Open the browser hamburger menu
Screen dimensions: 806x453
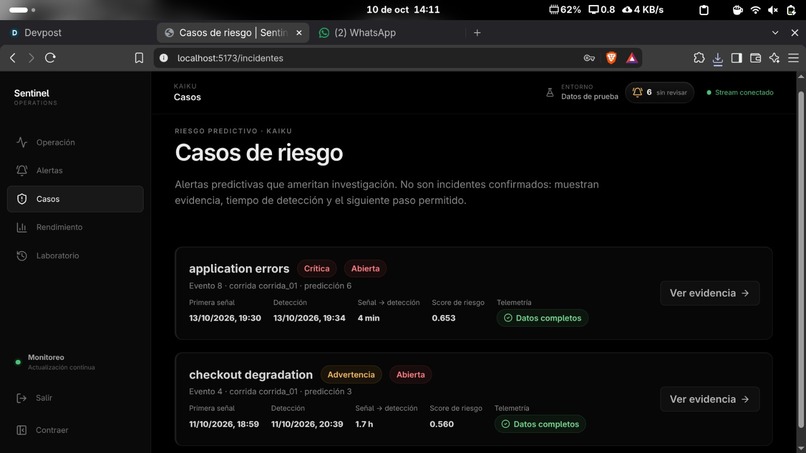coord(793,58)
